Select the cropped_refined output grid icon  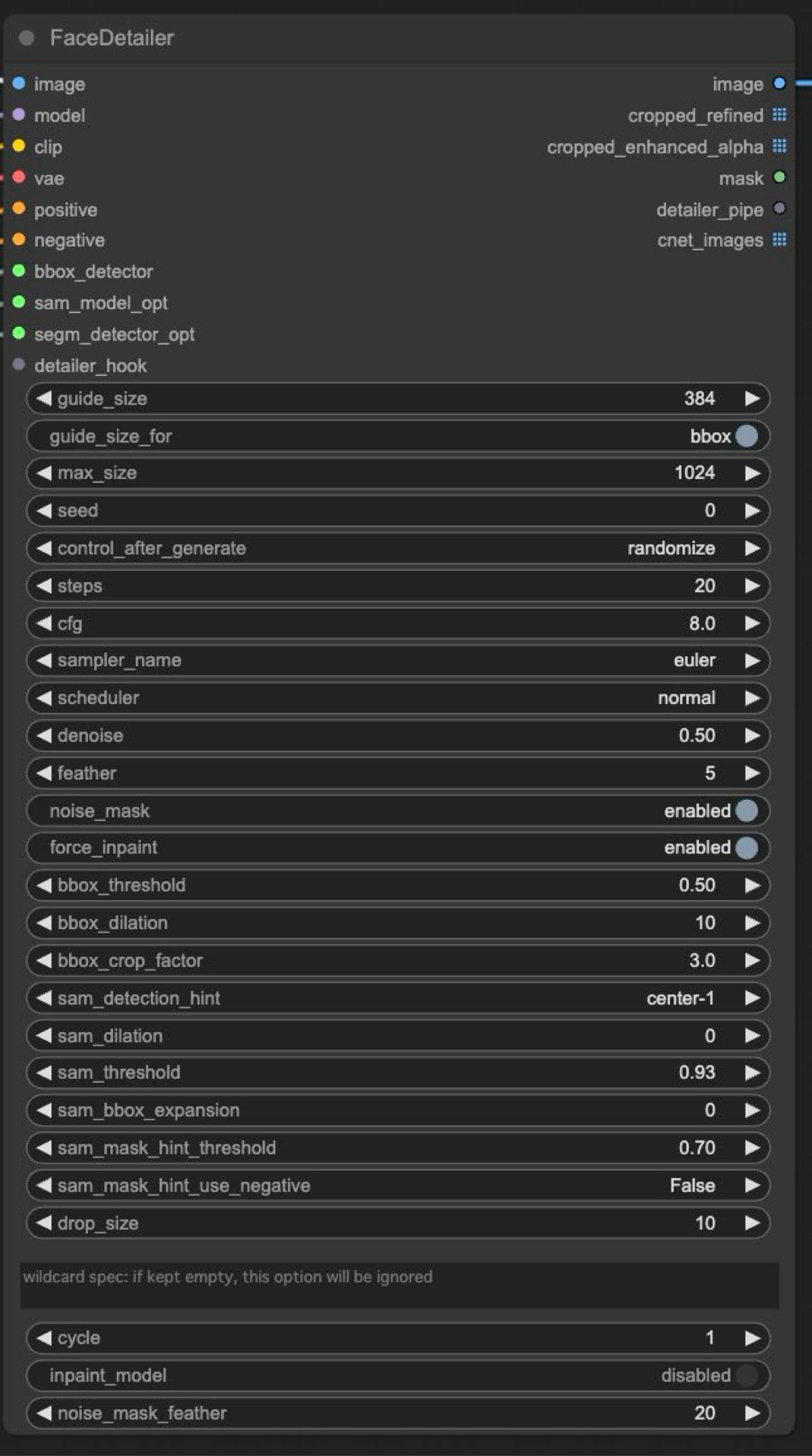click(x=781, y=115)
